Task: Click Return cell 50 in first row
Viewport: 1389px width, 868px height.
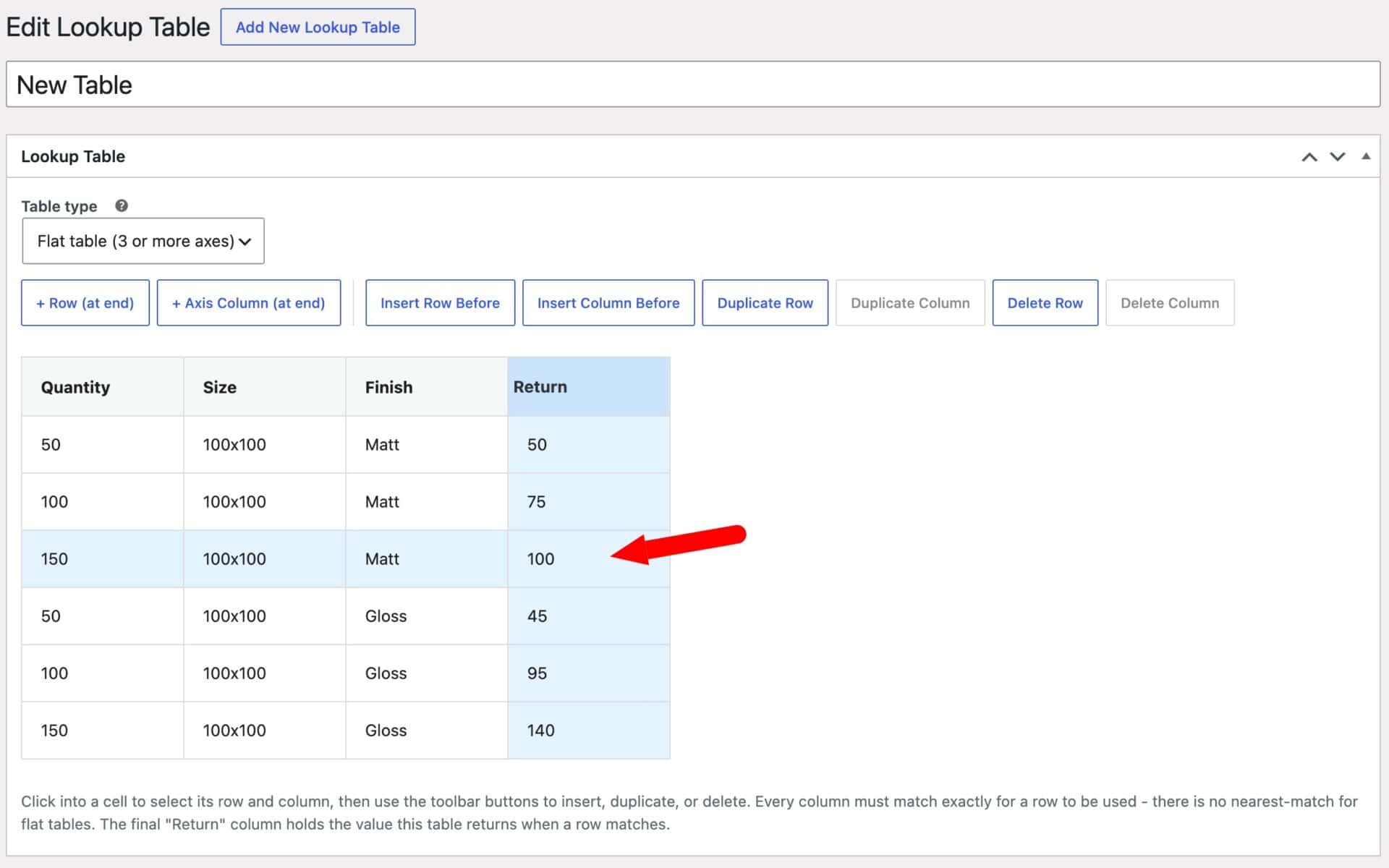Action: pos(589,445)
